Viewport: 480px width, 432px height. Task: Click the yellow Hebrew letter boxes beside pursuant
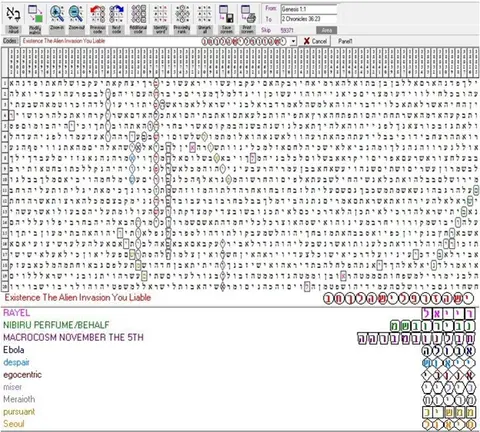[x=448, y=412]
